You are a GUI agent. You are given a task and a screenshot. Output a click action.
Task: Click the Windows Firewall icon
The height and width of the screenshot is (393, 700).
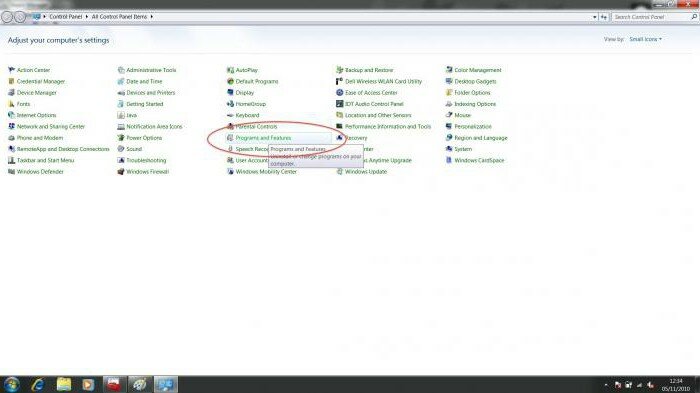click(x=121, y=172)
